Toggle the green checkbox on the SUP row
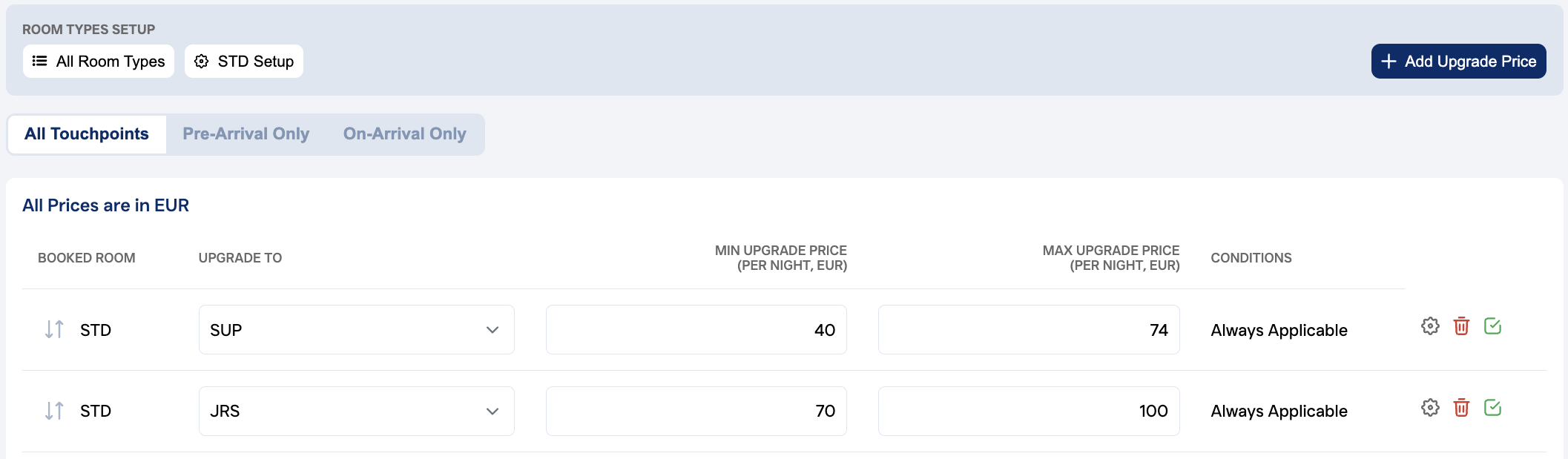 point(1492,326)
